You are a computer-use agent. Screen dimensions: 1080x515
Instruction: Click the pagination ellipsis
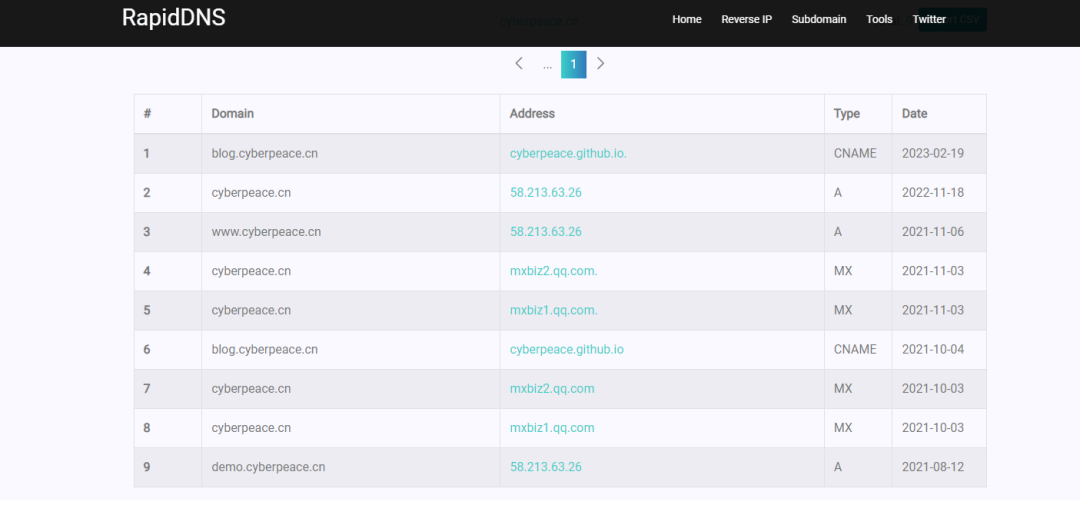point(547,64)
